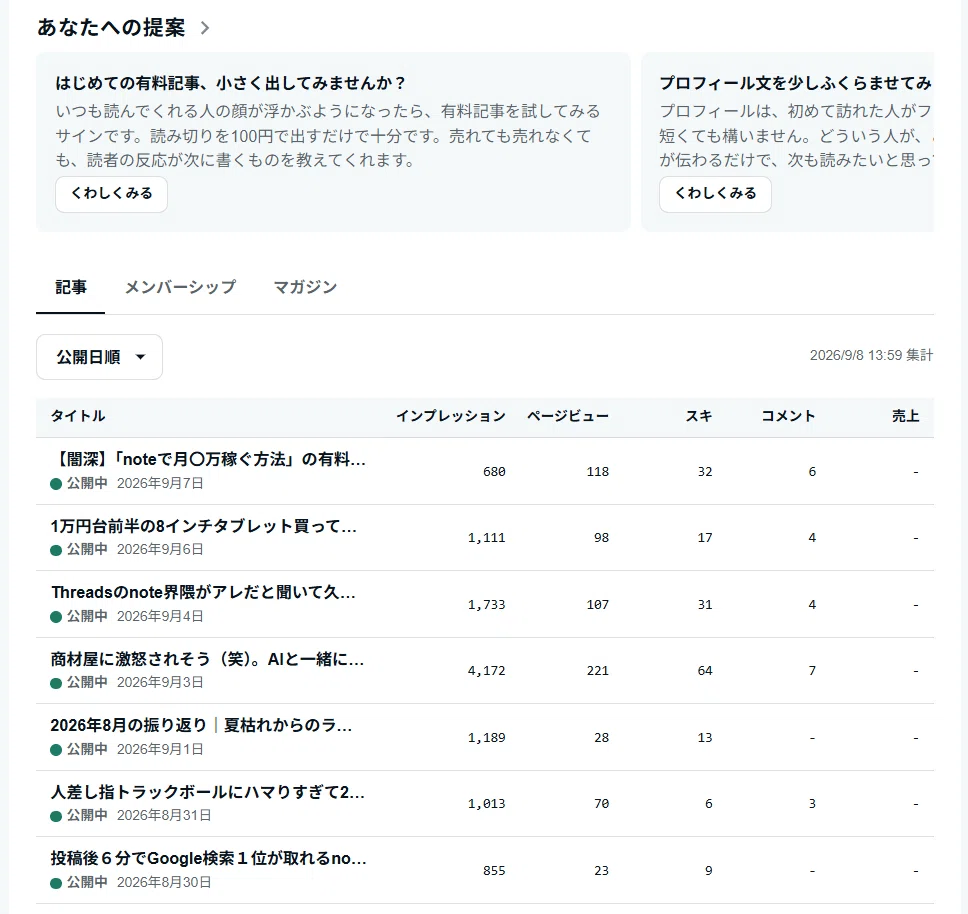This screenshot has width=968, height=914.
Task: Click くわしくみる under the paid article suggestion
Action: (x=111, y=194)
